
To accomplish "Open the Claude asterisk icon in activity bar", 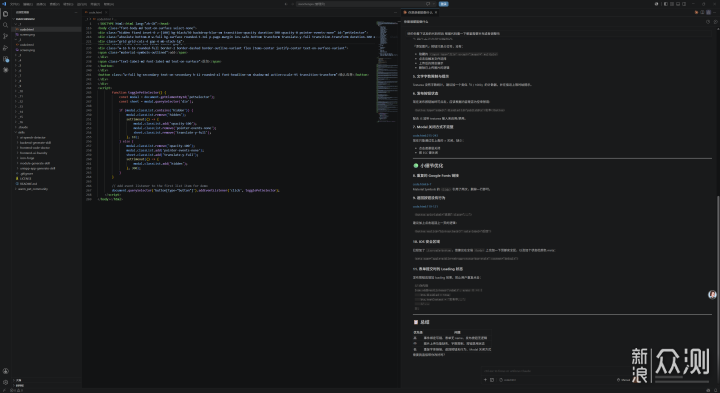I will [6, 70].
